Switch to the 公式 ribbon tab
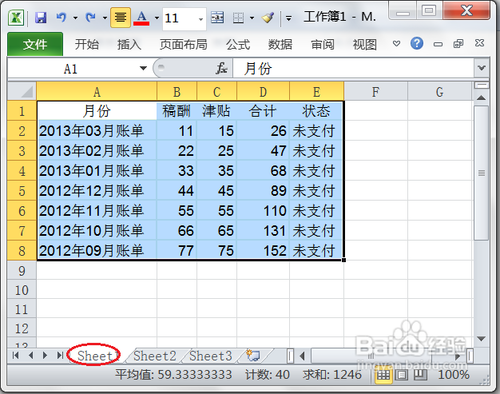The image size is (500, 394). (x=238, y=44)
